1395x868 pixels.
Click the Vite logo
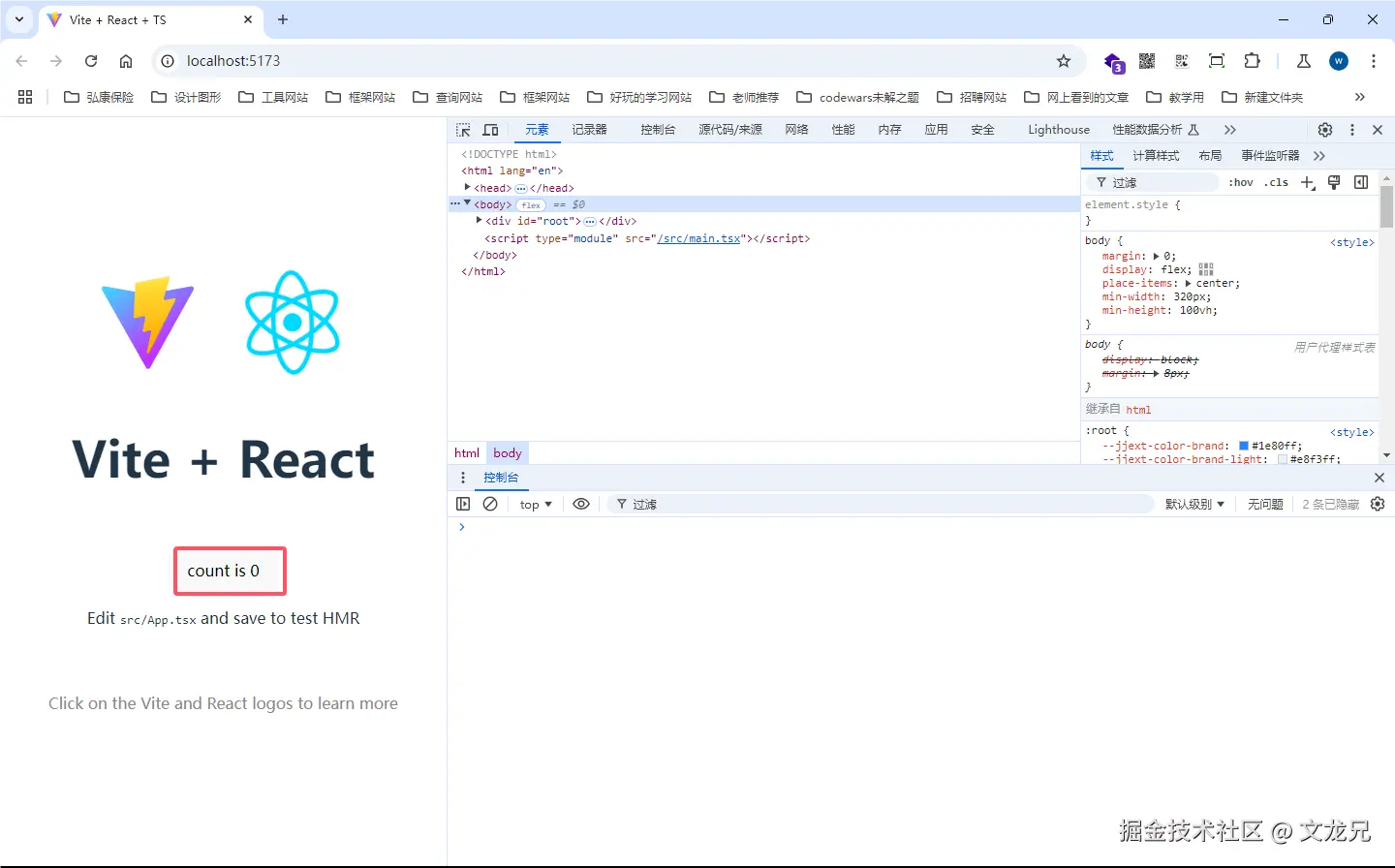(148, 323)
